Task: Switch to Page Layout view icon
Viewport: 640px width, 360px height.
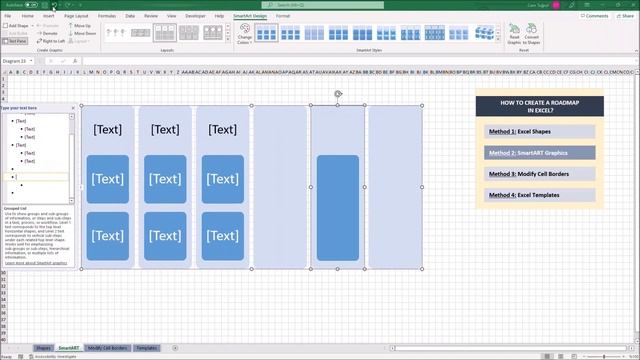Action: (561, 357)
